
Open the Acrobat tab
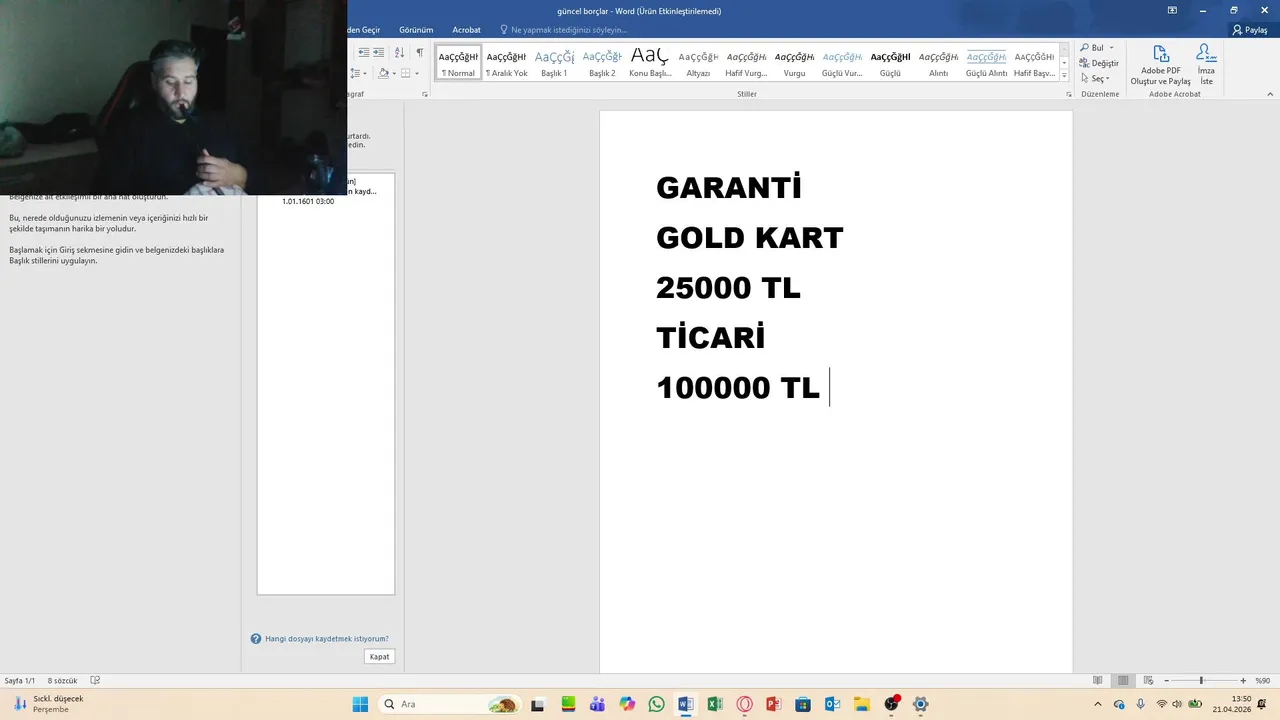[x=466, y=30]
